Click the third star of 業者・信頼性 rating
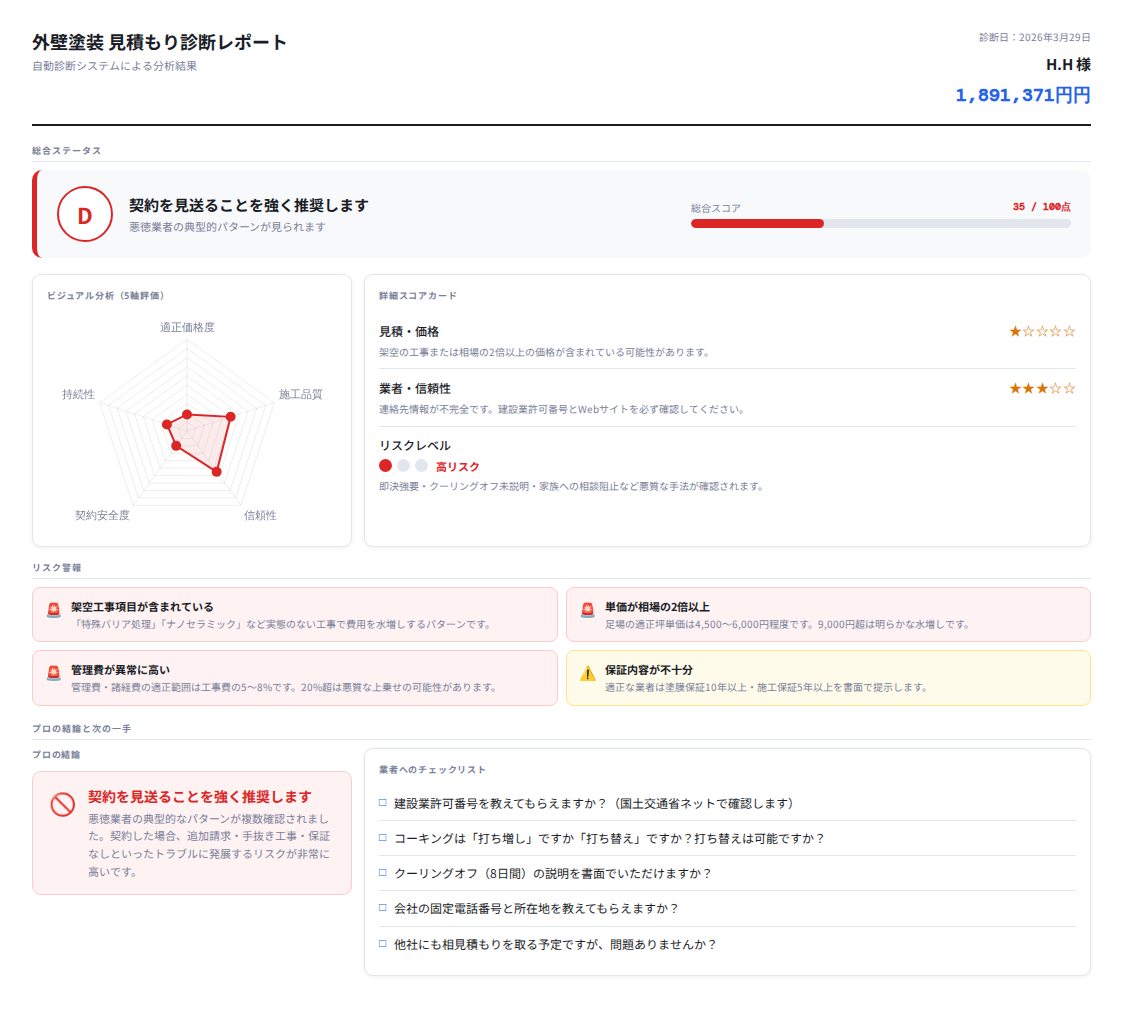The height and width of the screenshot is (1022, 1123). coord(1040,388)
